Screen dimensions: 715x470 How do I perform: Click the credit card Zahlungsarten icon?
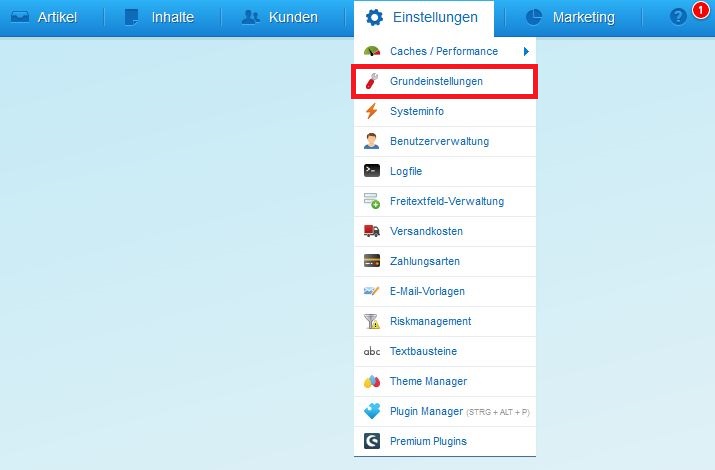372,261
